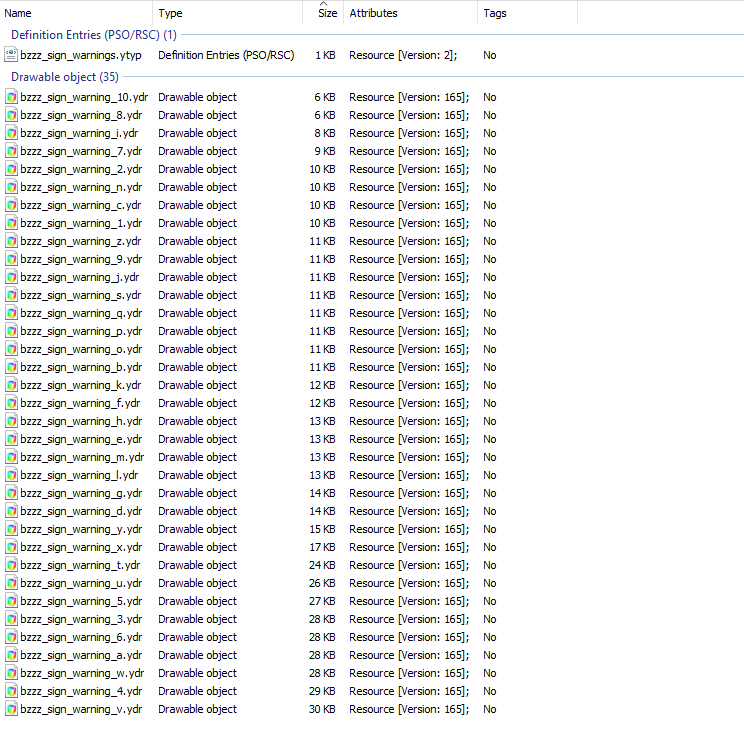Viewport: 744px width, 744px height.
Task: Click the bzzz_sign_warning_m.ydr file icon
Action: click(11, 457)
